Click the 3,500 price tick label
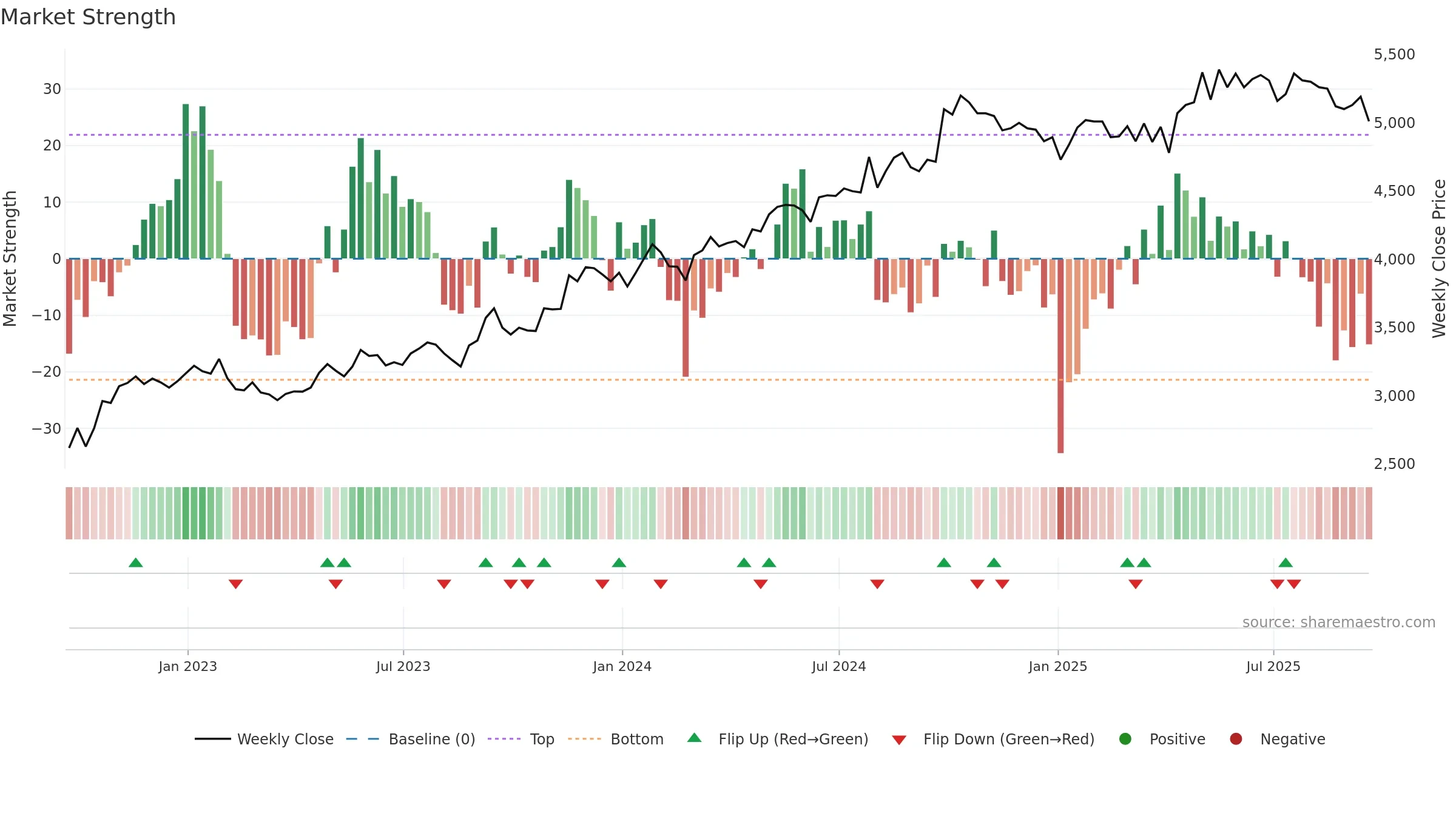Viewport: 1456px width, 819px height. pyautogui.click(x=1395, y=328)
